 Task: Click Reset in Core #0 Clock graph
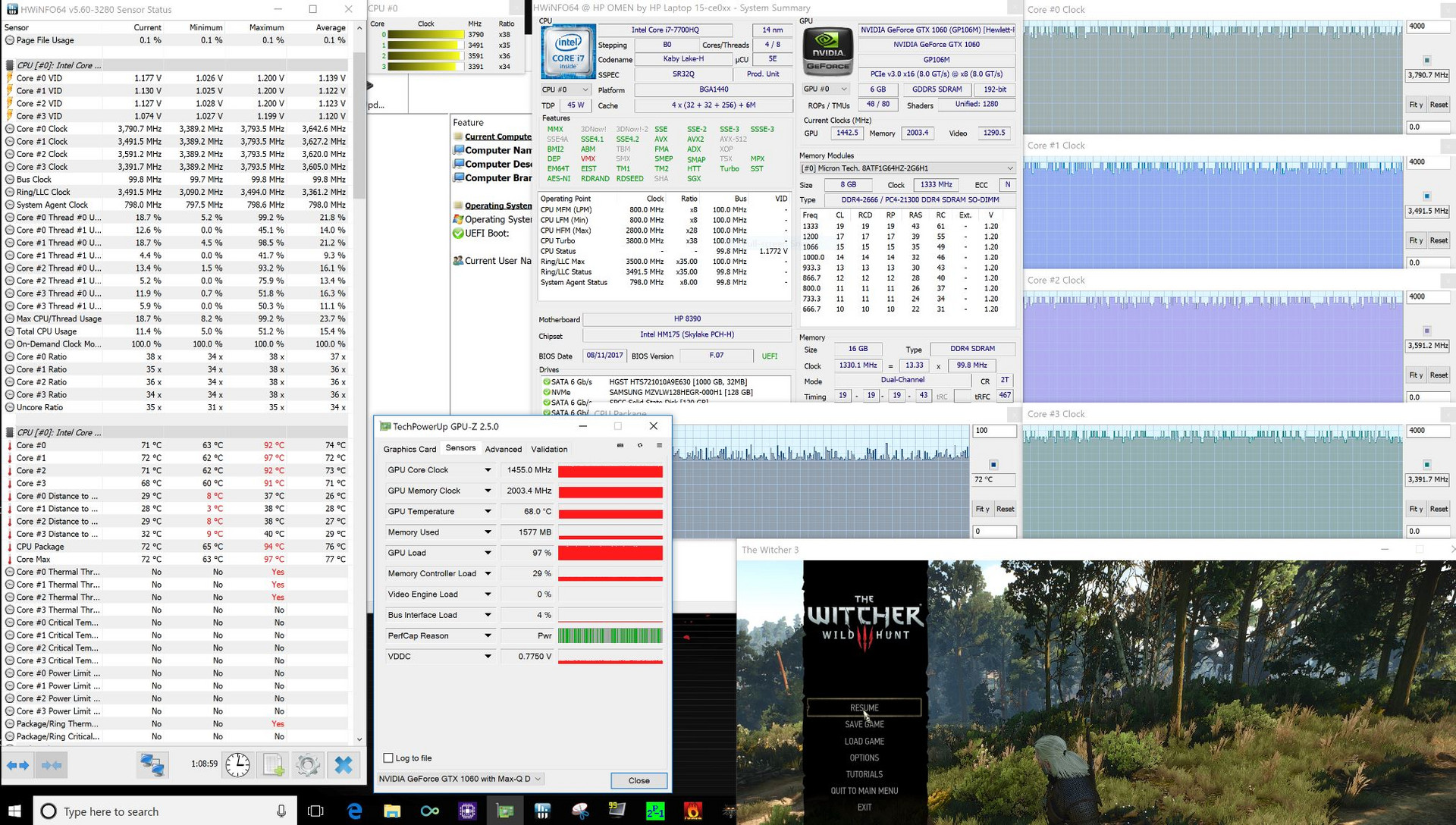(1438, 105)
